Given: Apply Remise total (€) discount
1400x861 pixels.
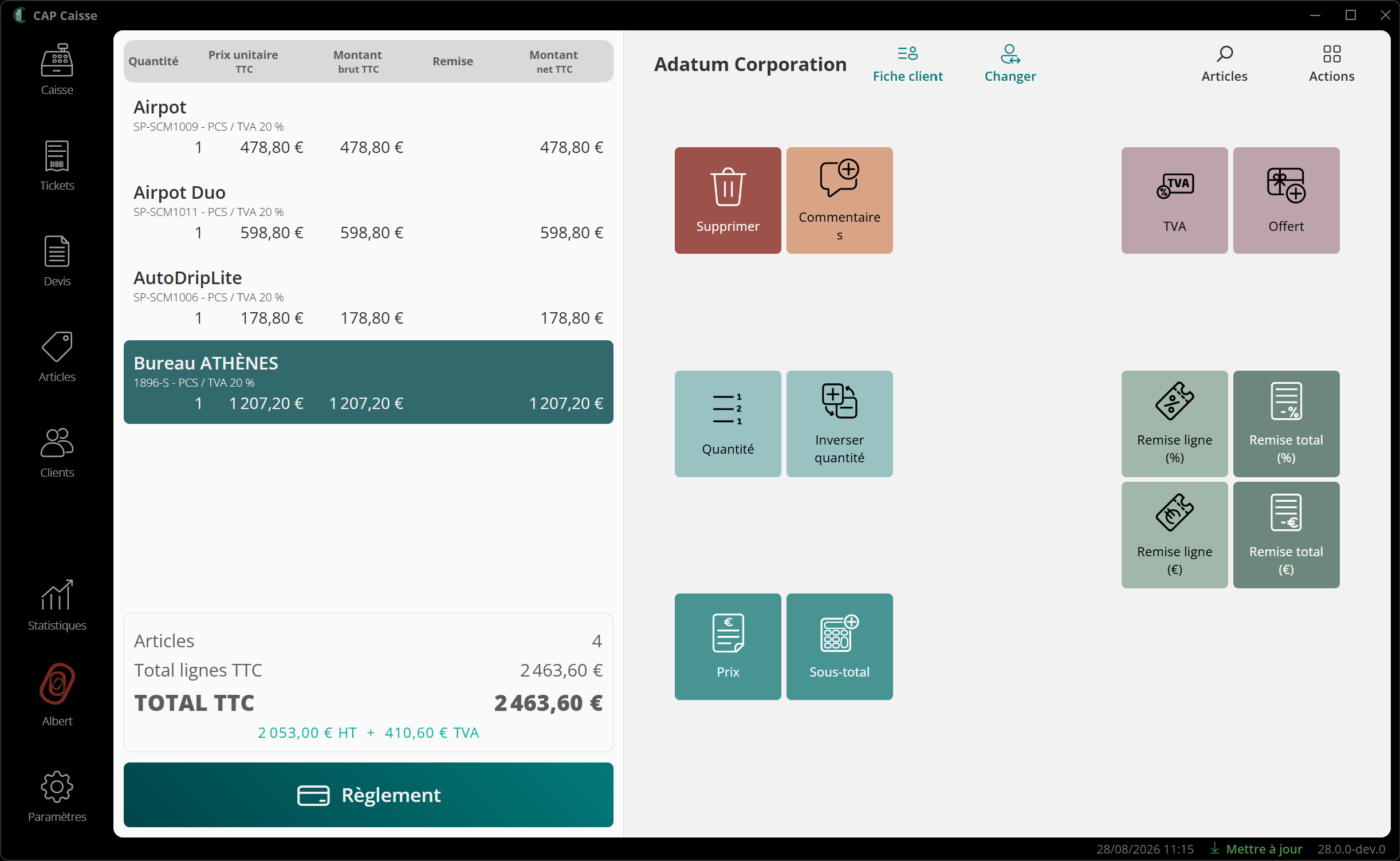Looking at the screenshot, I should tap(1286, 535).
